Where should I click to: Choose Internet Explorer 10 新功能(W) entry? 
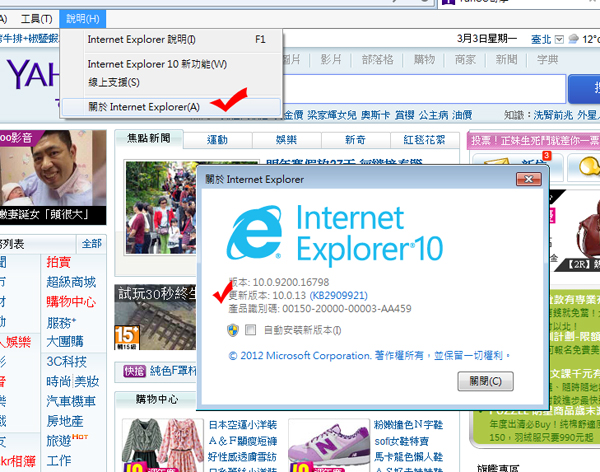(157, 64)
